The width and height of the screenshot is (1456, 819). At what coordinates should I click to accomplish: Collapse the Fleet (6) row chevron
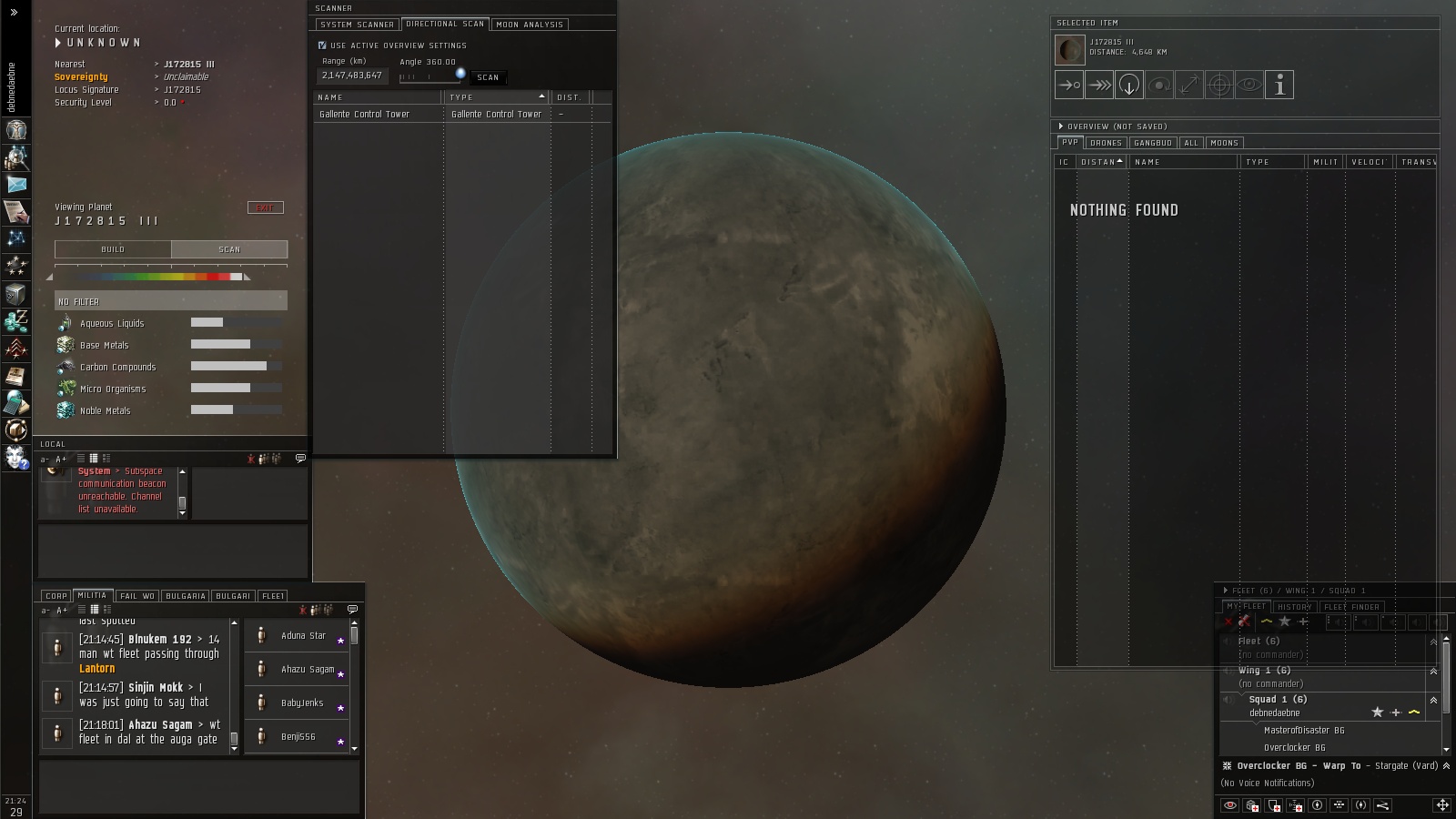point(1434,642)
